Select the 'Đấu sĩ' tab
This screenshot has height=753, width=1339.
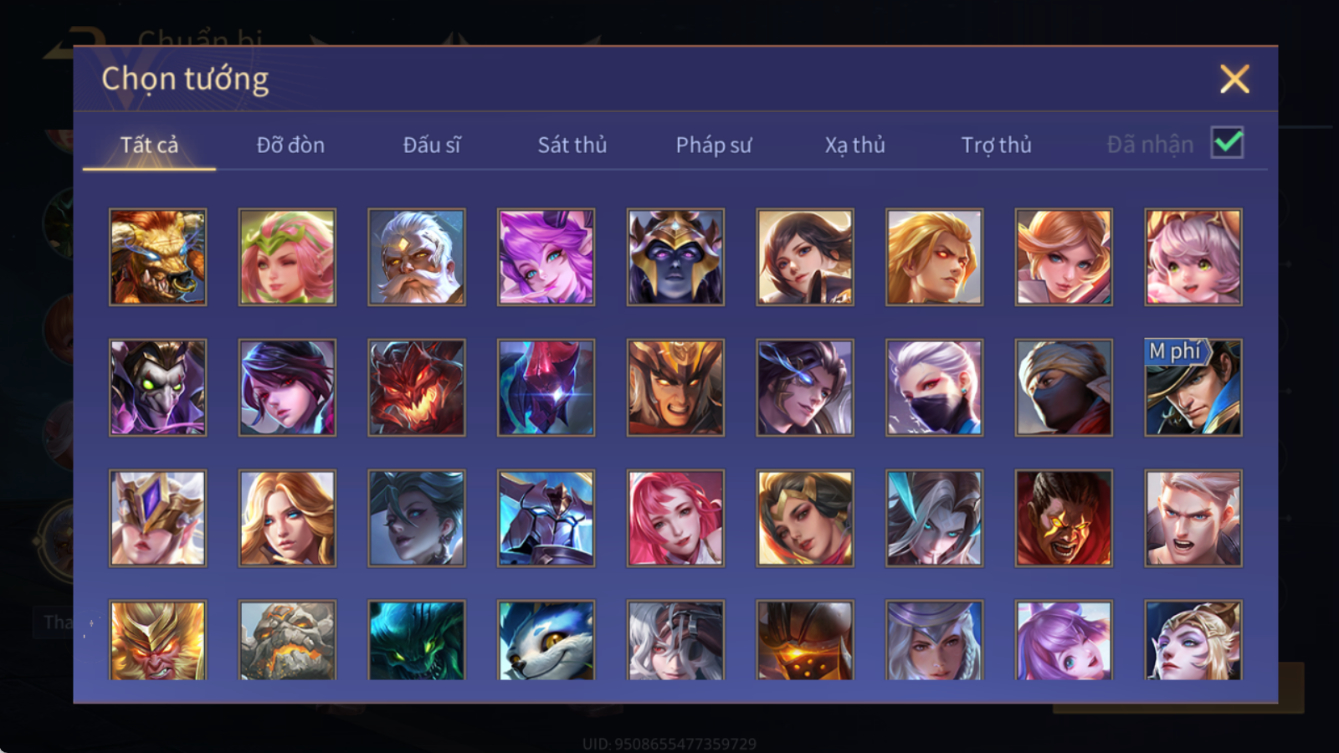pyautogui.click(x=432, y=145)
